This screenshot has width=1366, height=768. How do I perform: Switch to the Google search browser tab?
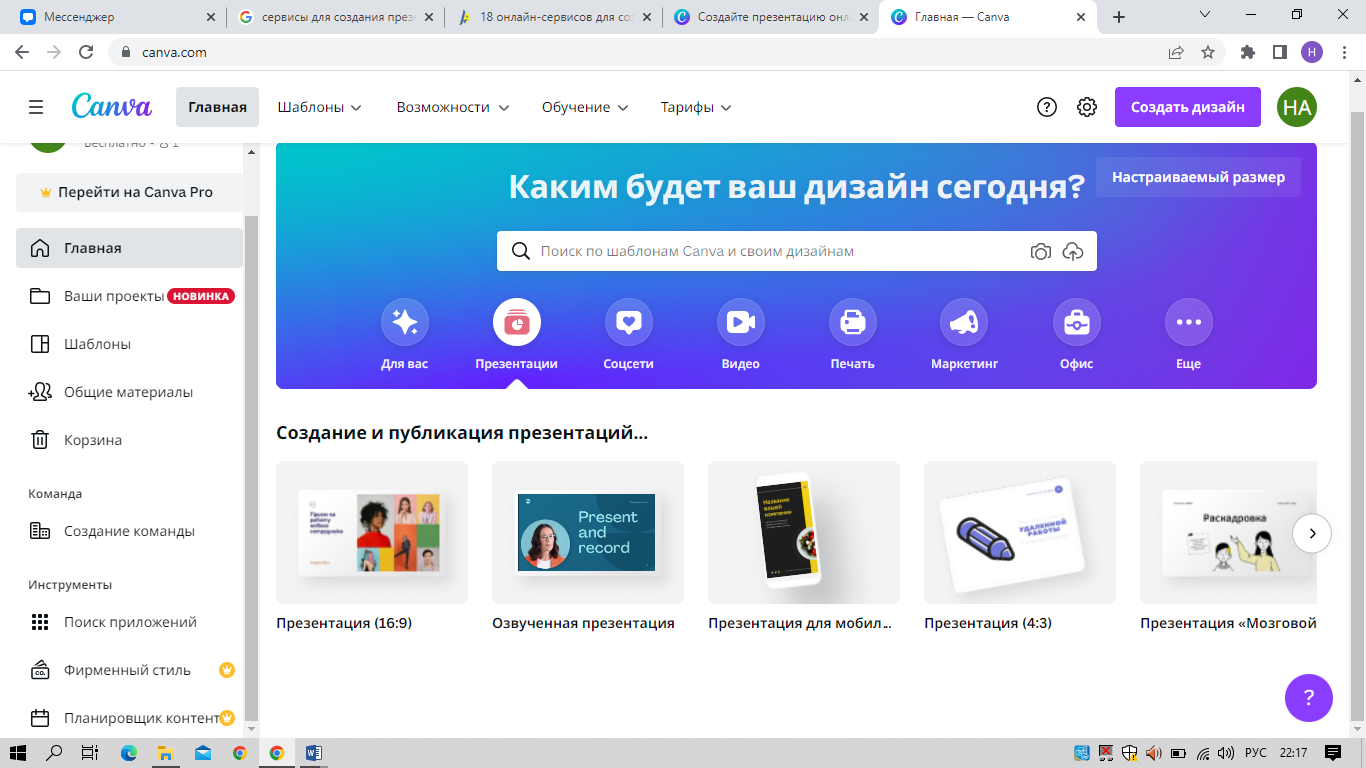pos(334,17)
